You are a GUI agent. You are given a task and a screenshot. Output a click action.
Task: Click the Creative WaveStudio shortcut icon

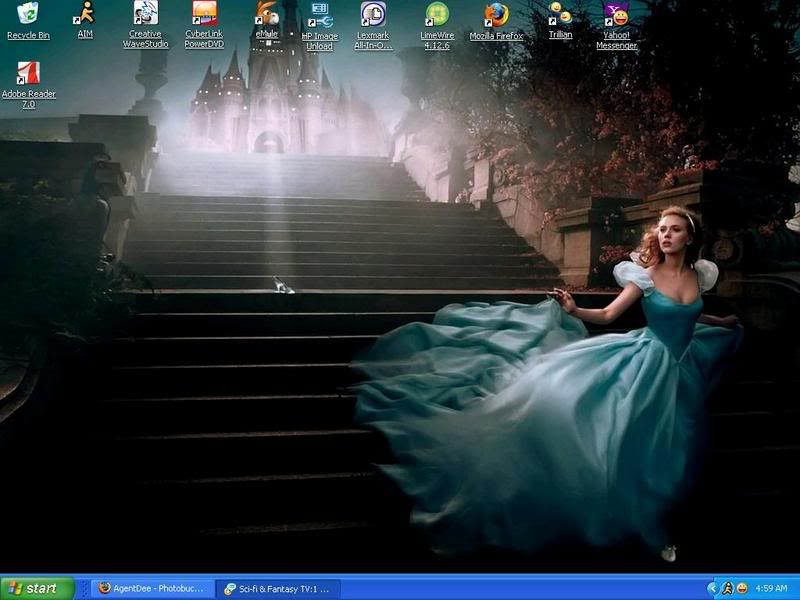tap(145, 14)
